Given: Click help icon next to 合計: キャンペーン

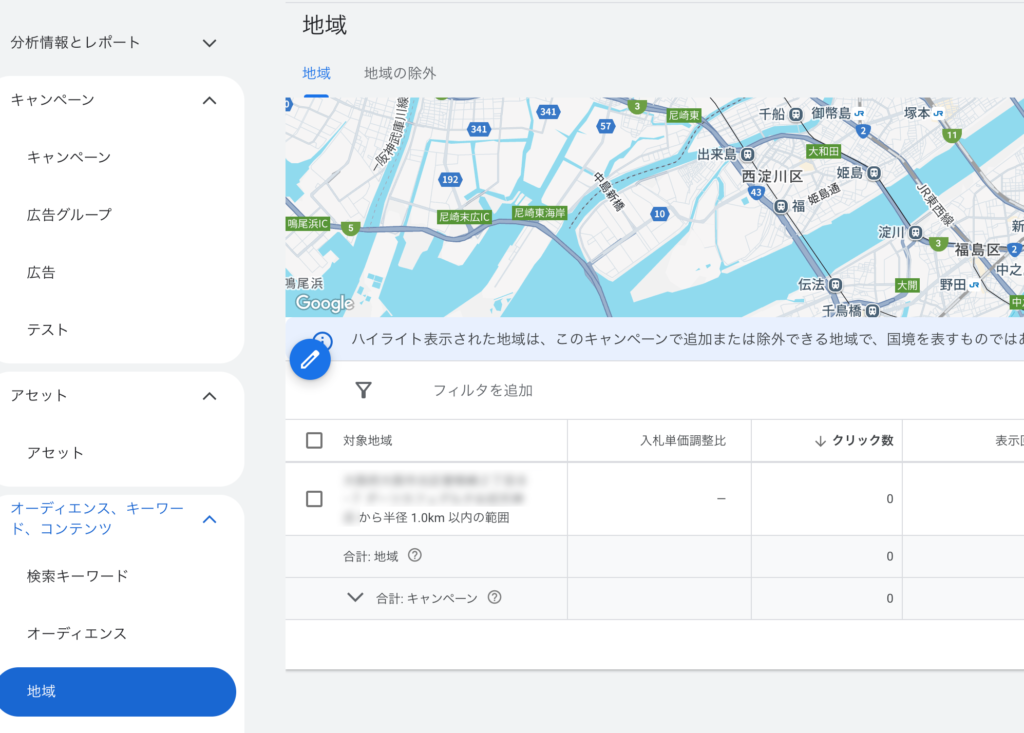Looking at the screenshot, I should (x=494, y=597).
